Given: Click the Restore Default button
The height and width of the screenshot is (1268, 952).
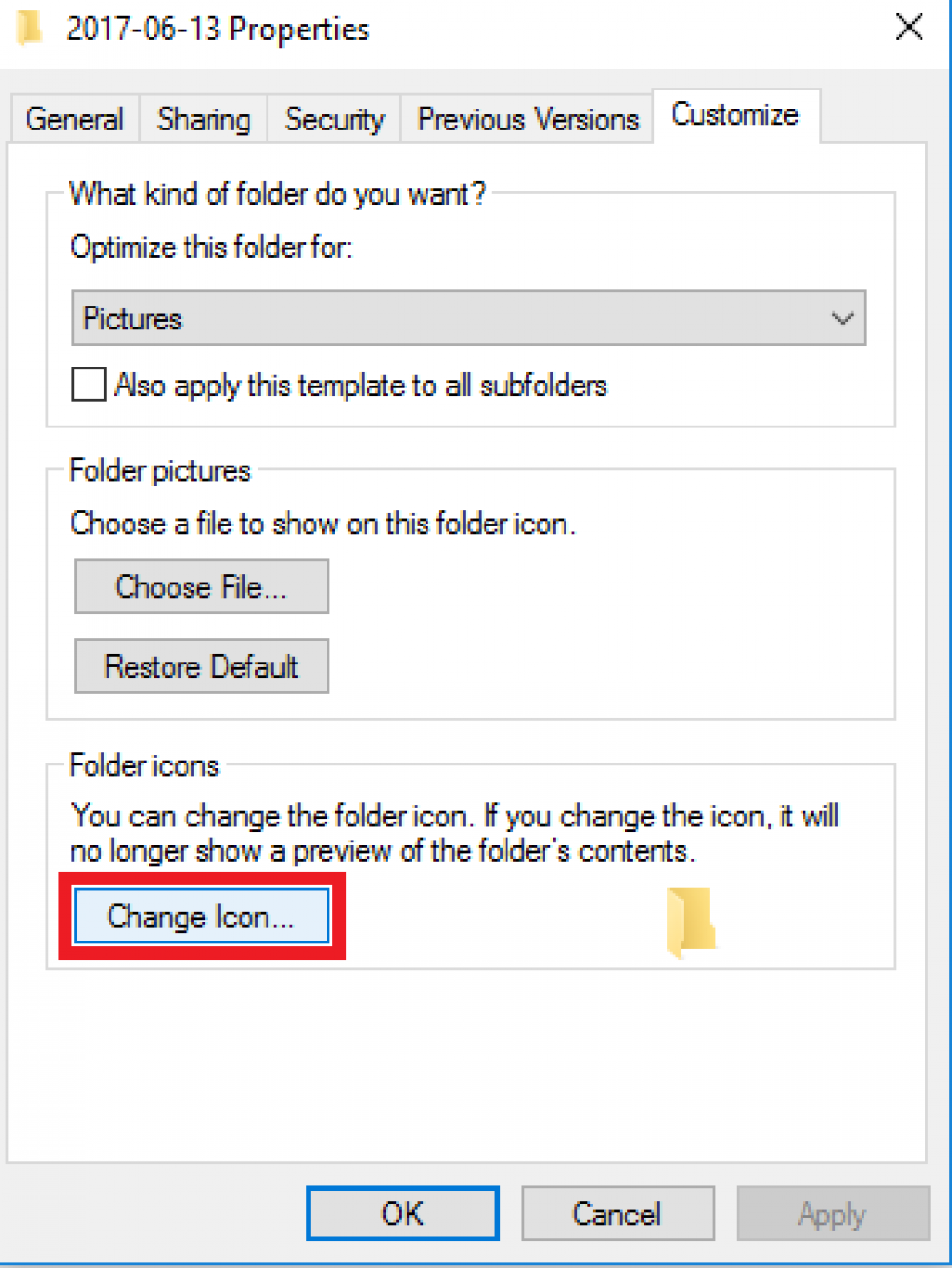Looking at the screenshot, I should (x=202, y=666).
